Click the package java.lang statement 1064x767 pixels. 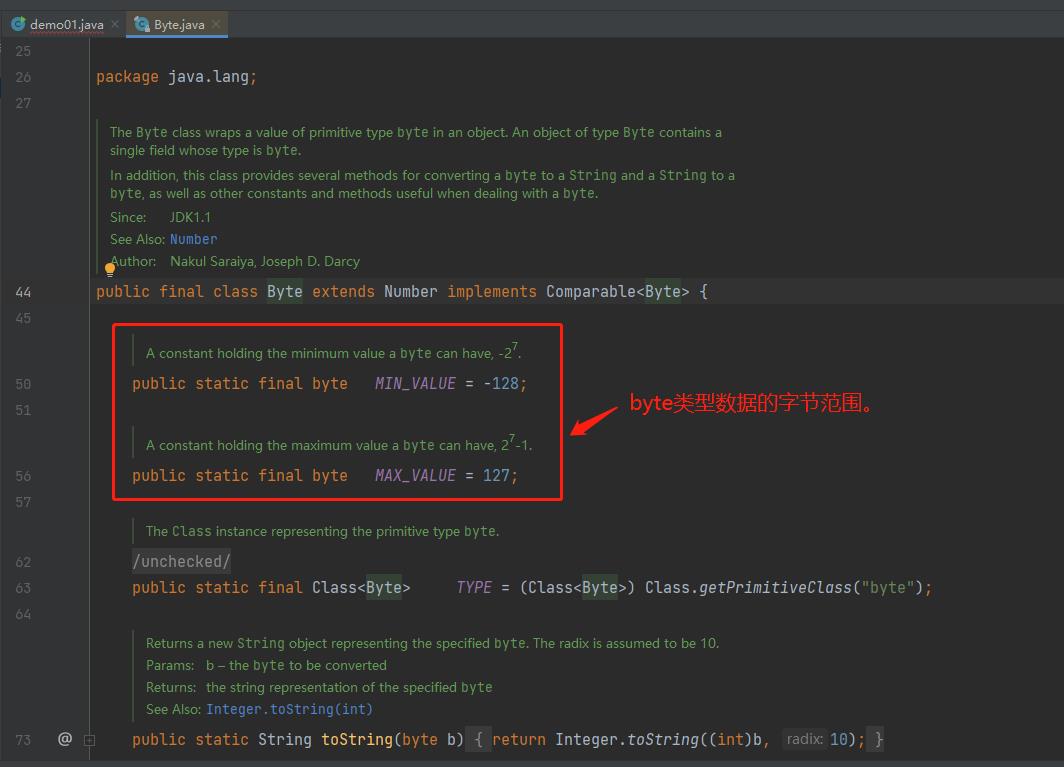[x=176, y=77]
